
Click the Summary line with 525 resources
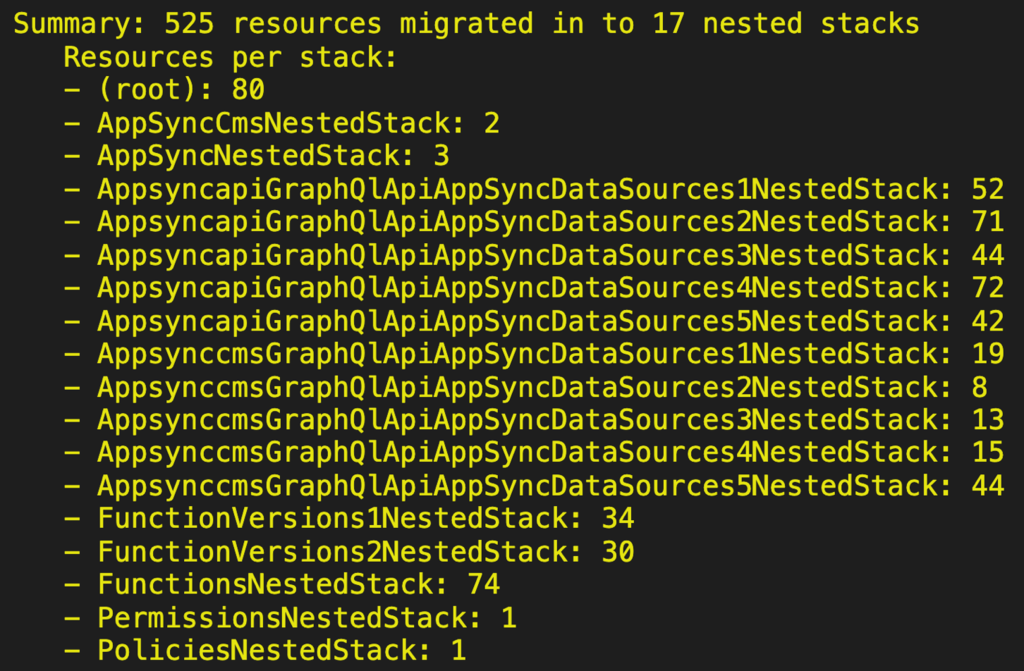click(x=466, y=24)
